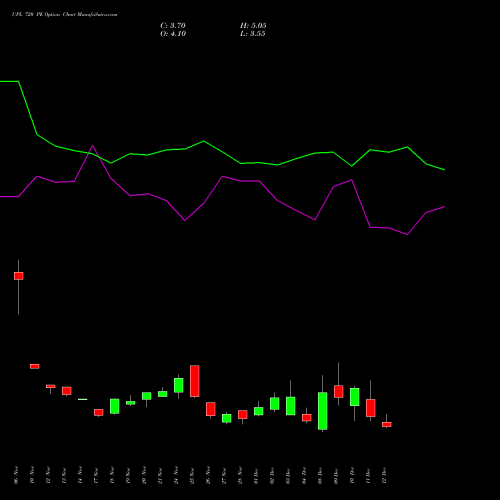
Task: Click the '08 Dec' date axis label
Action: 320,475
